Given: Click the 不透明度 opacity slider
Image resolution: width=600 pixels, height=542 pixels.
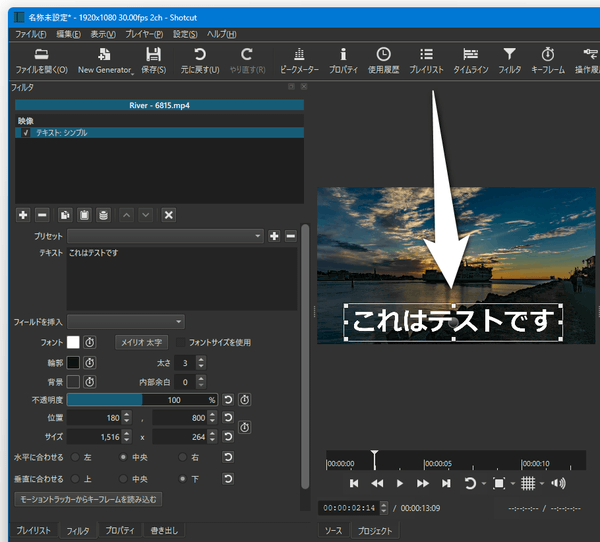Looking at the screenshot, I should (x=142, y=400).
